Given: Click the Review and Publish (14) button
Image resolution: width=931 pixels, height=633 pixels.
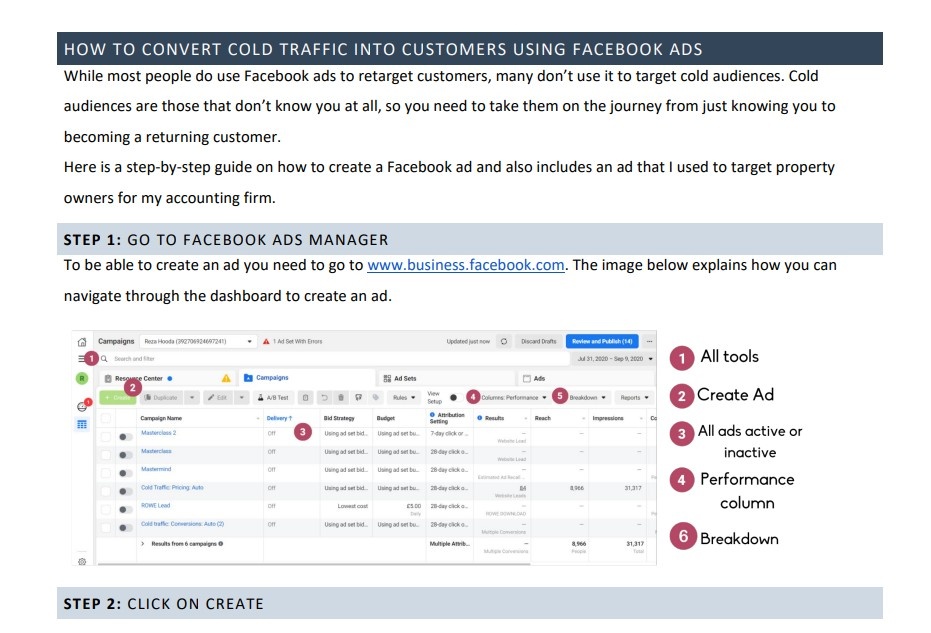Looking at the screenshot, I should click(602, 341).
